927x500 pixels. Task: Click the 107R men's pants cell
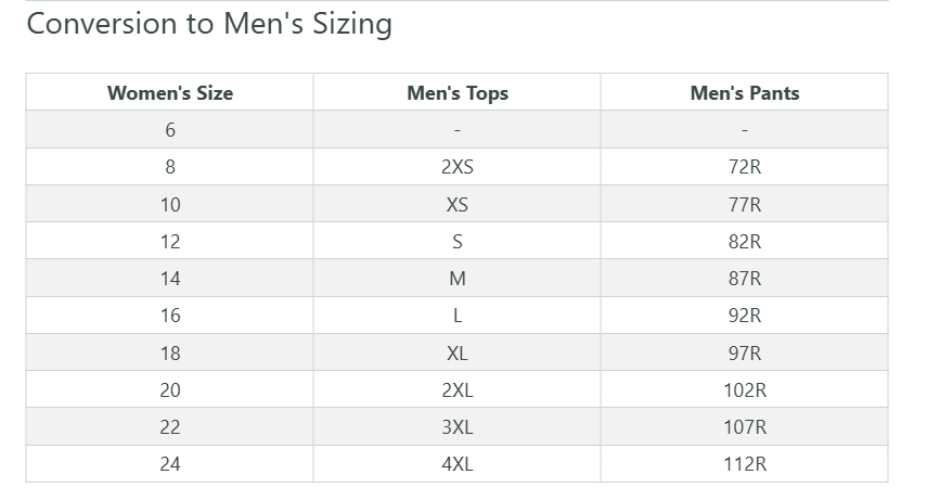744,428
